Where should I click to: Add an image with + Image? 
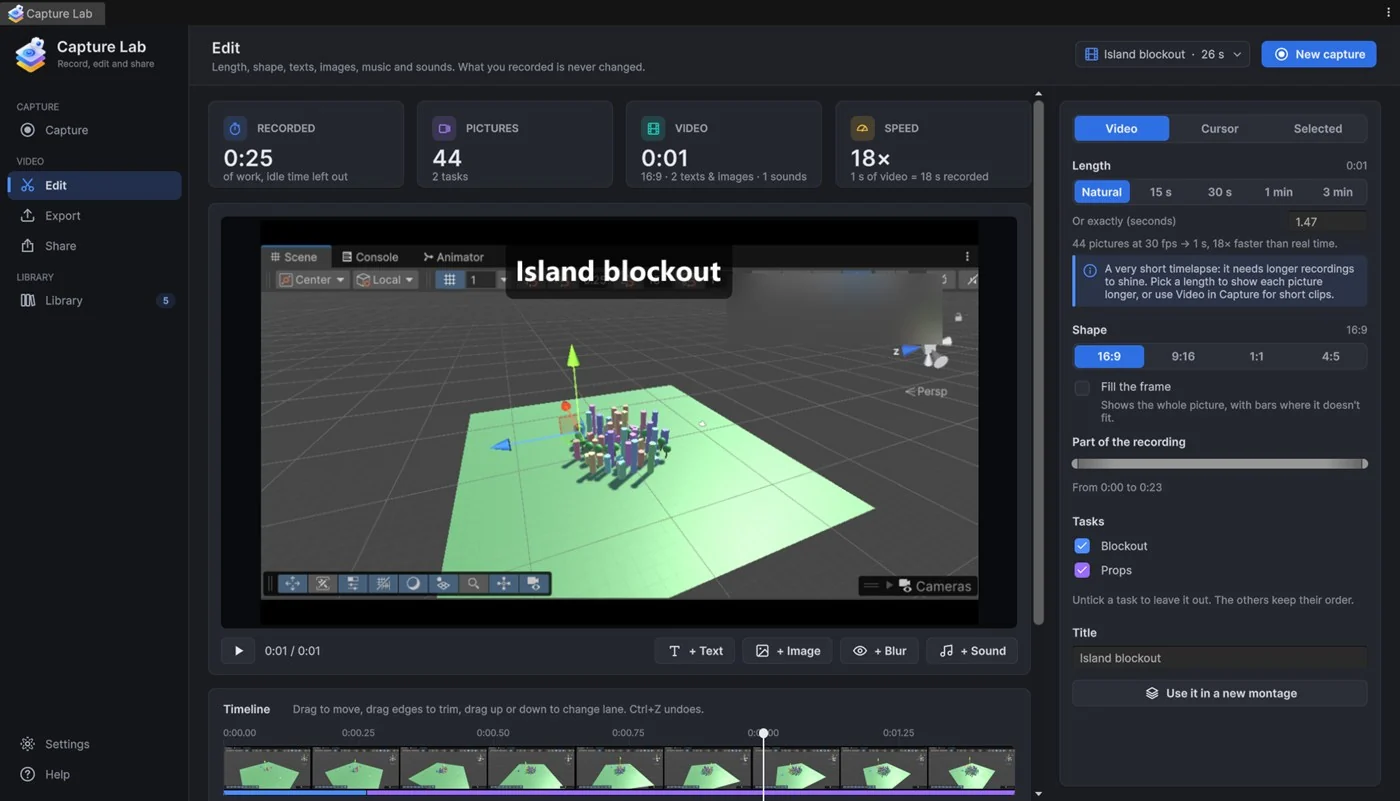tap(788, 651)
